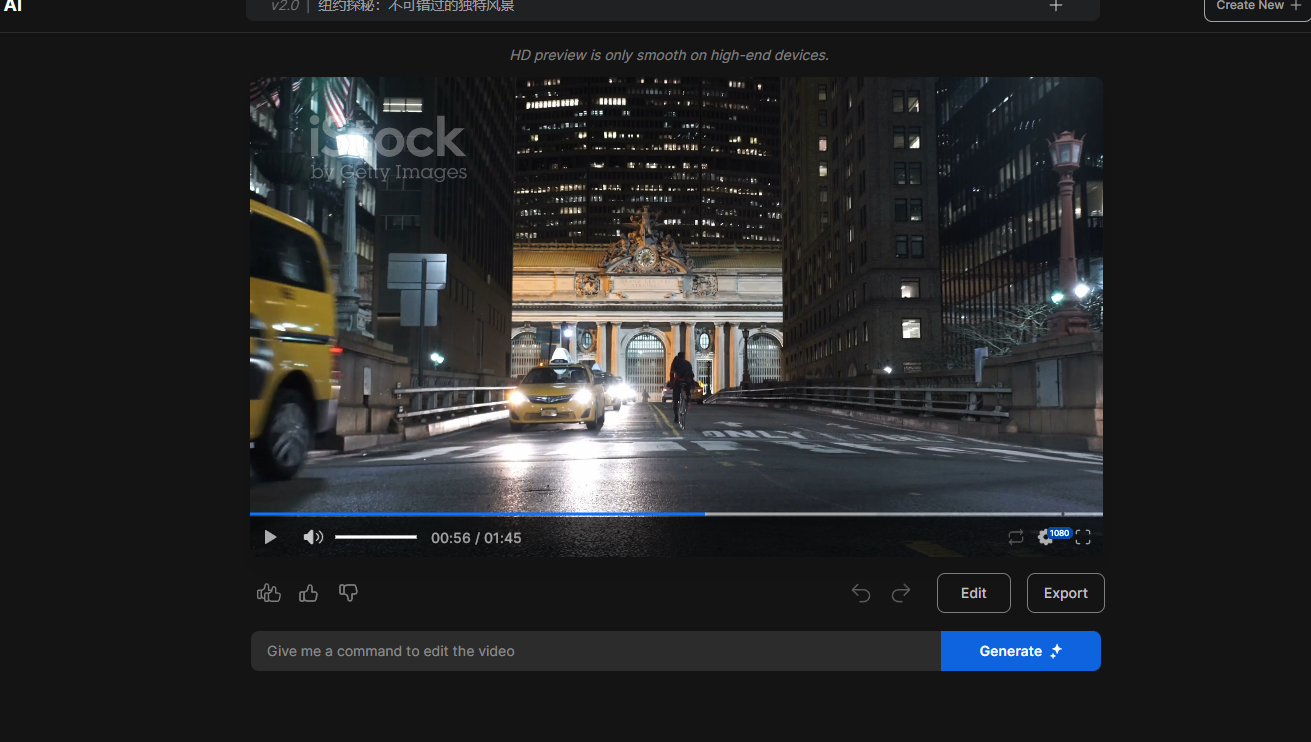Focus the edit command input field
Image resolution: width=1311 pixels, height=742 pixels.
click(x=596, y=651)
